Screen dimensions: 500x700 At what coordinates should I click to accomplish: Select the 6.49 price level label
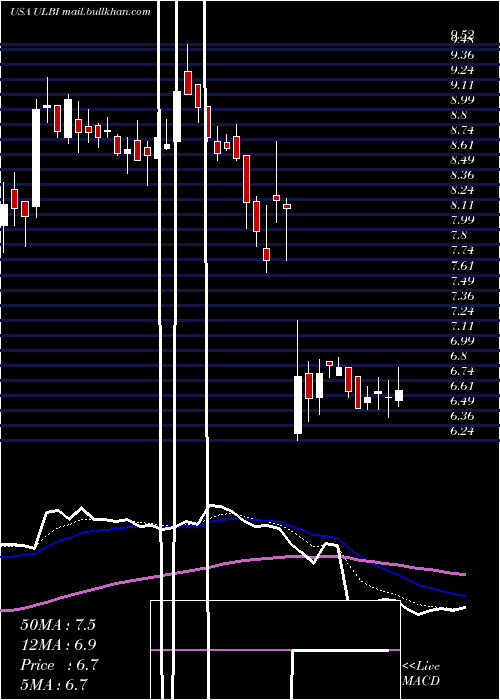[x=462, y=400]
